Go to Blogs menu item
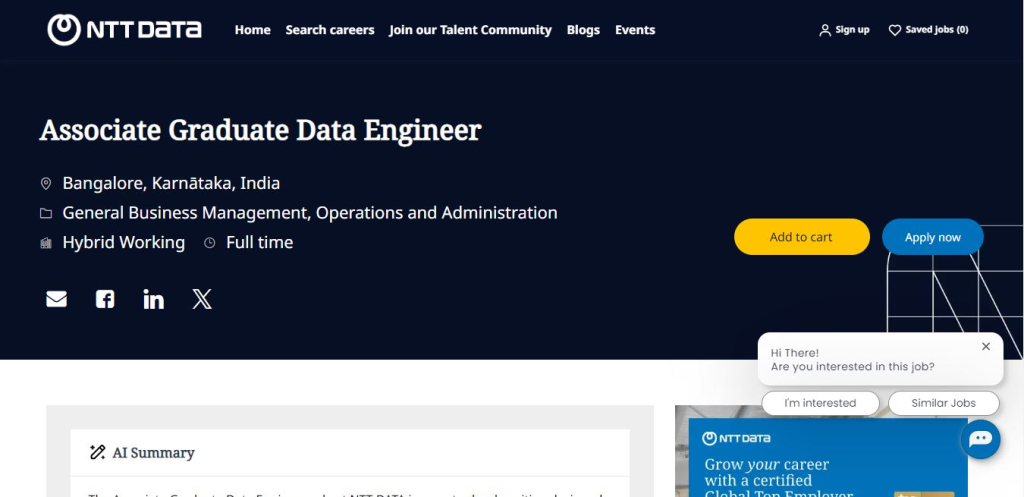 [583, 30]
